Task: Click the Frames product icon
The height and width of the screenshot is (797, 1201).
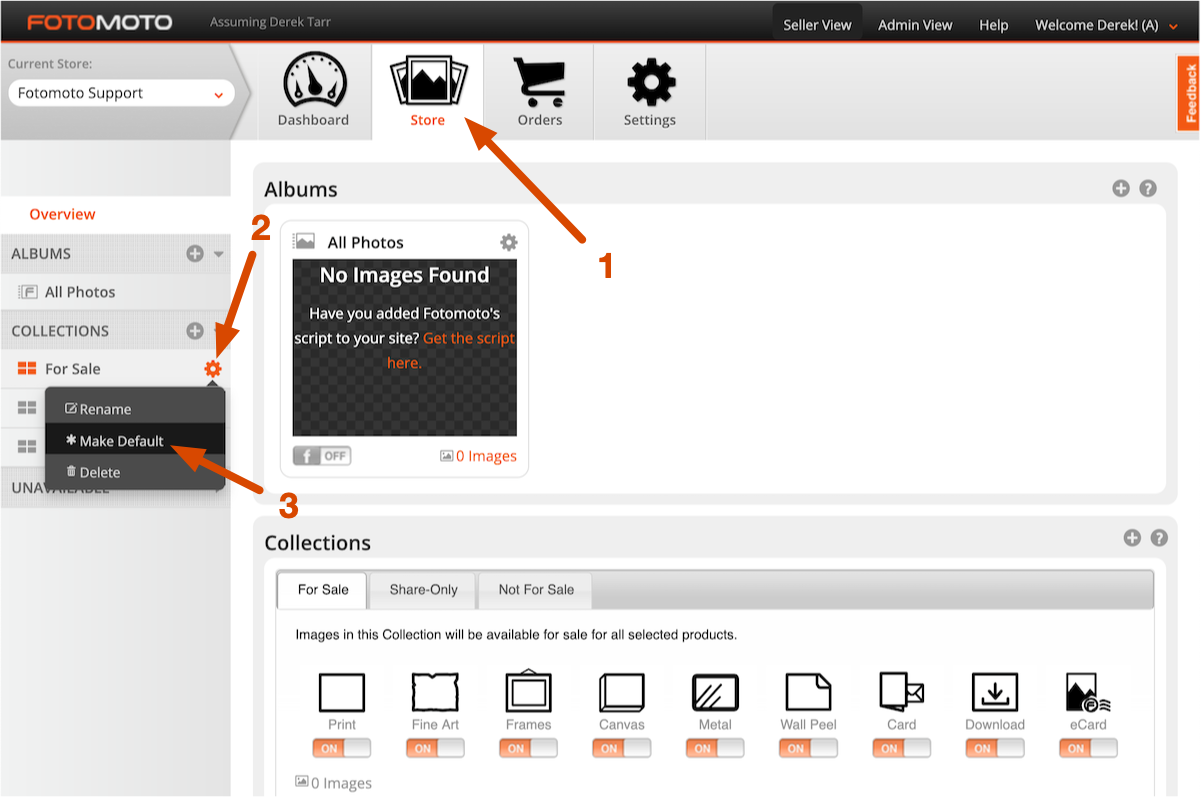Action: pos(529,690)
